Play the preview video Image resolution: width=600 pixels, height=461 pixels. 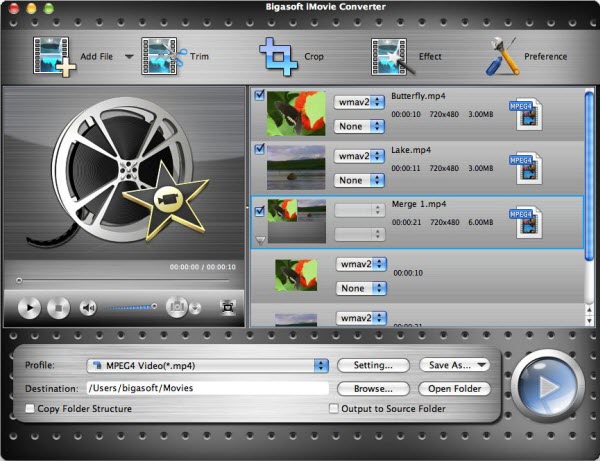point(29,307)
